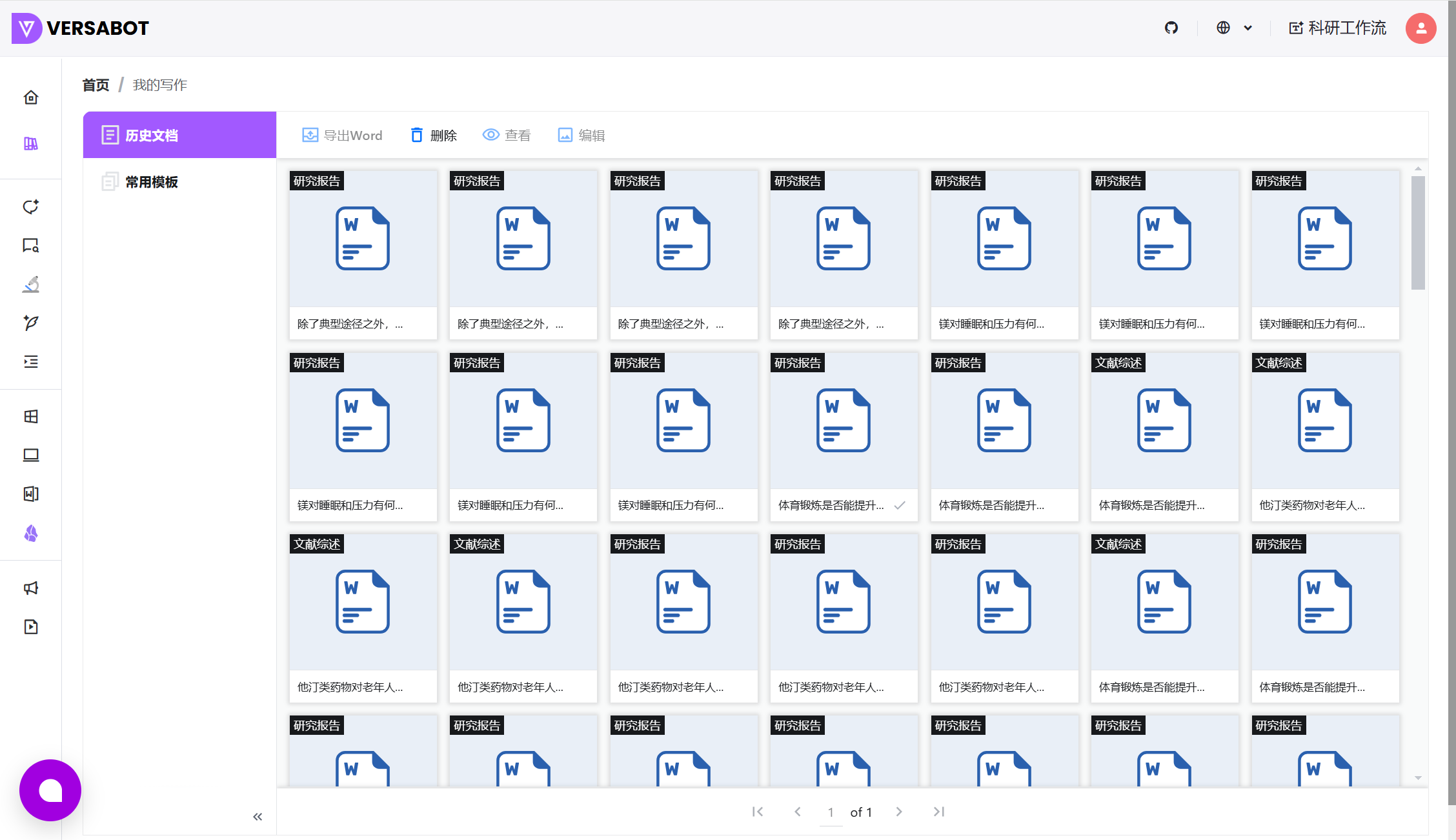Image resolution: width=1456 pixels, height=840 pixels.
Task: Open the megaphone announcements sidebar icon
Action: click(31, 588)
